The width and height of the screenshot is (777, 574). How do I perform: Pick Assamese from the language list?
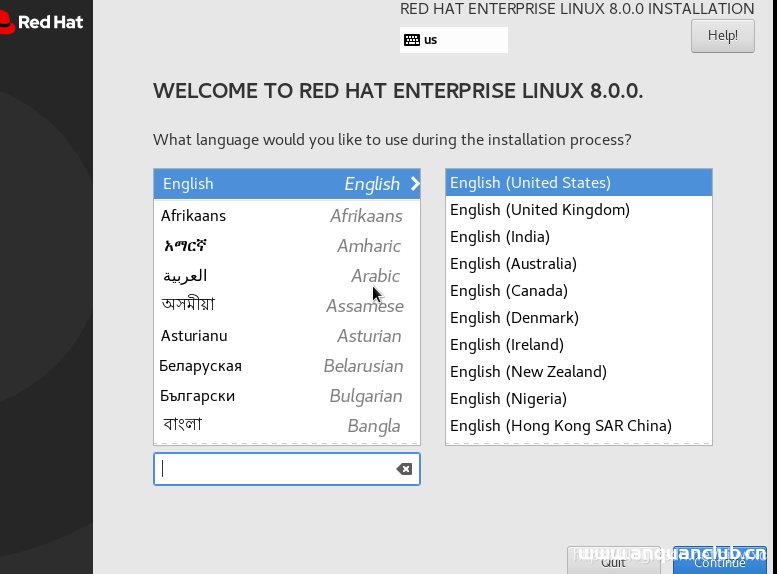(x=286, y=306)
